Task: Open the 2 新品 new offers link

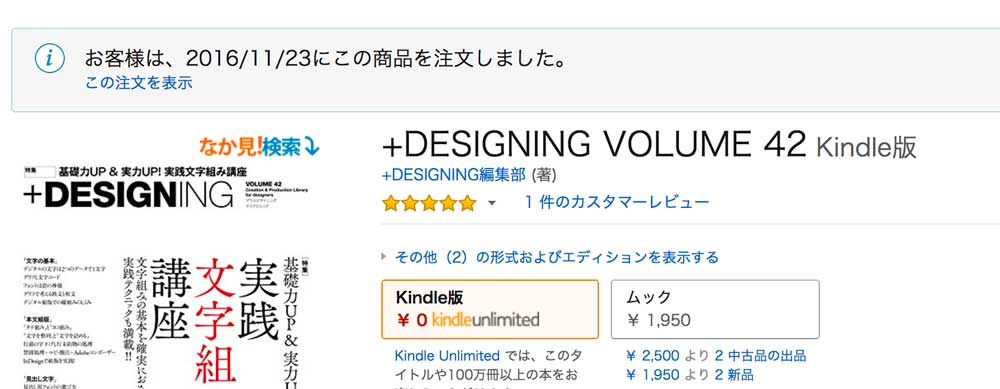Action: click(733, 374)
